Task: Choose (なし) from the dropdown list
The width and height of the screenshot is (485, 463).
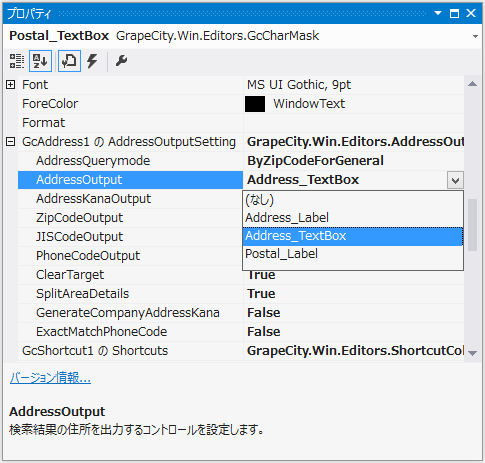Action: (353, 200)
